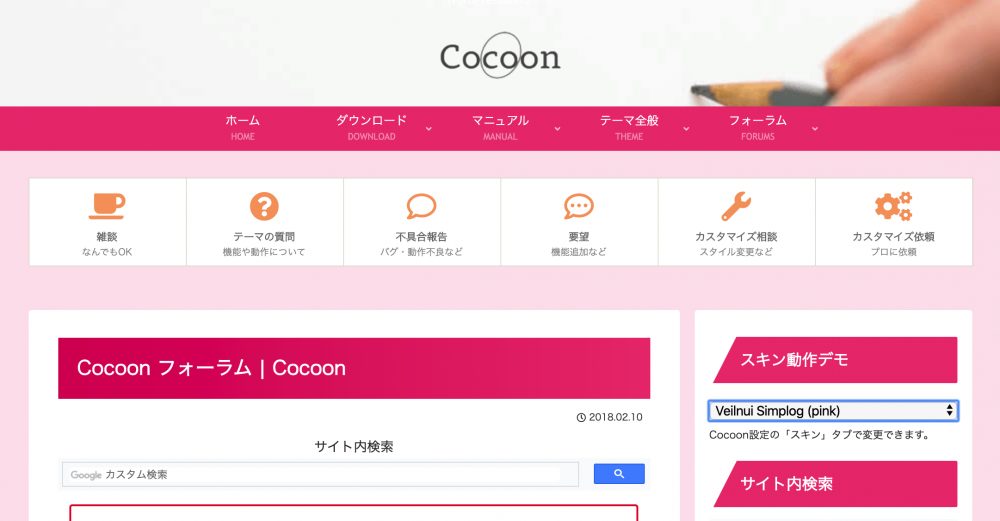Go to ホーム in navigation bar
Viewport: 1000px width, 521px height.
(242, 128)
